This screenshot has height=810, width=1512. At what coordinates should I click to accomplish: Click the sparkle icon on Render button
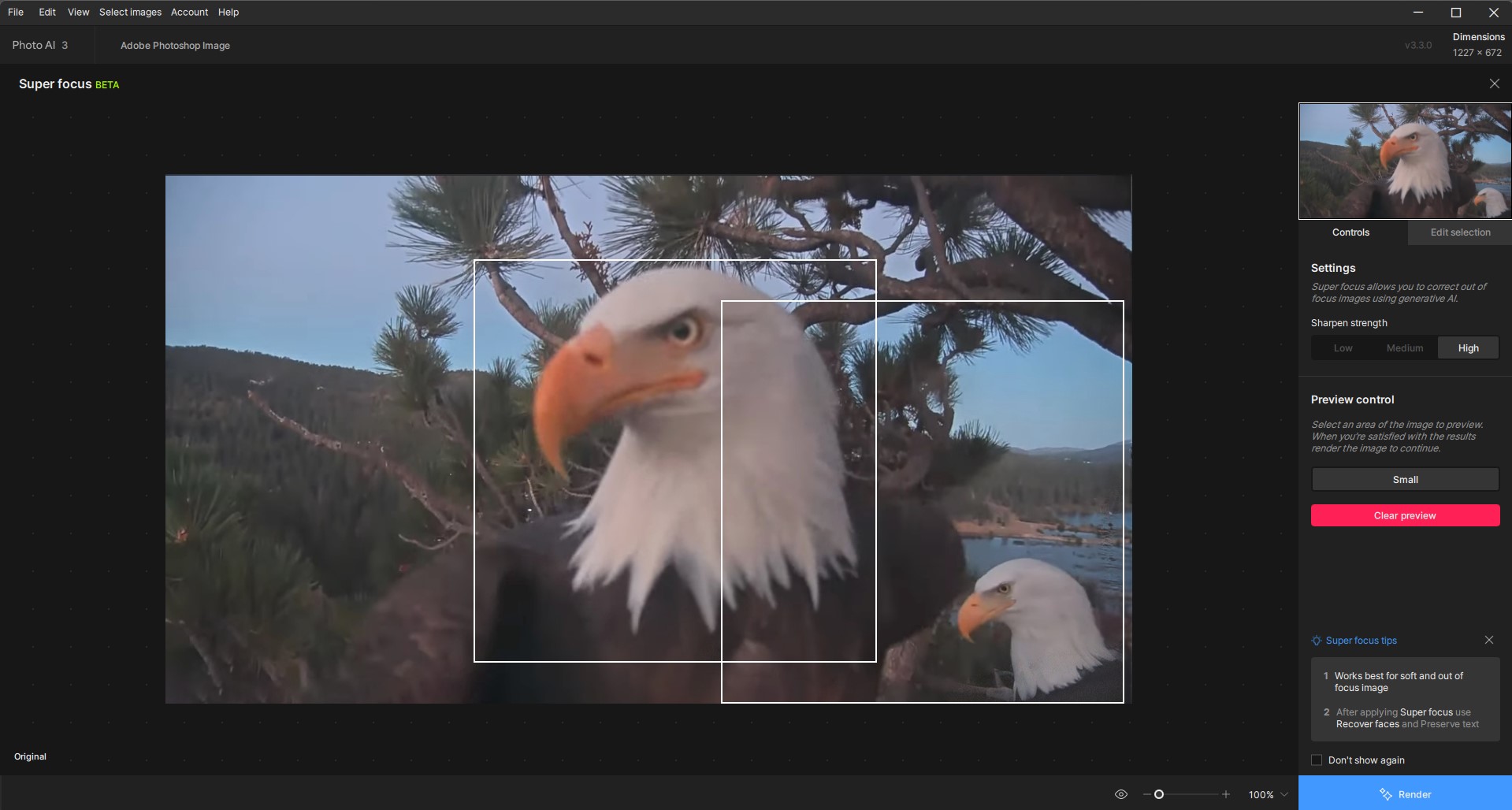[x=1386, y=794]
